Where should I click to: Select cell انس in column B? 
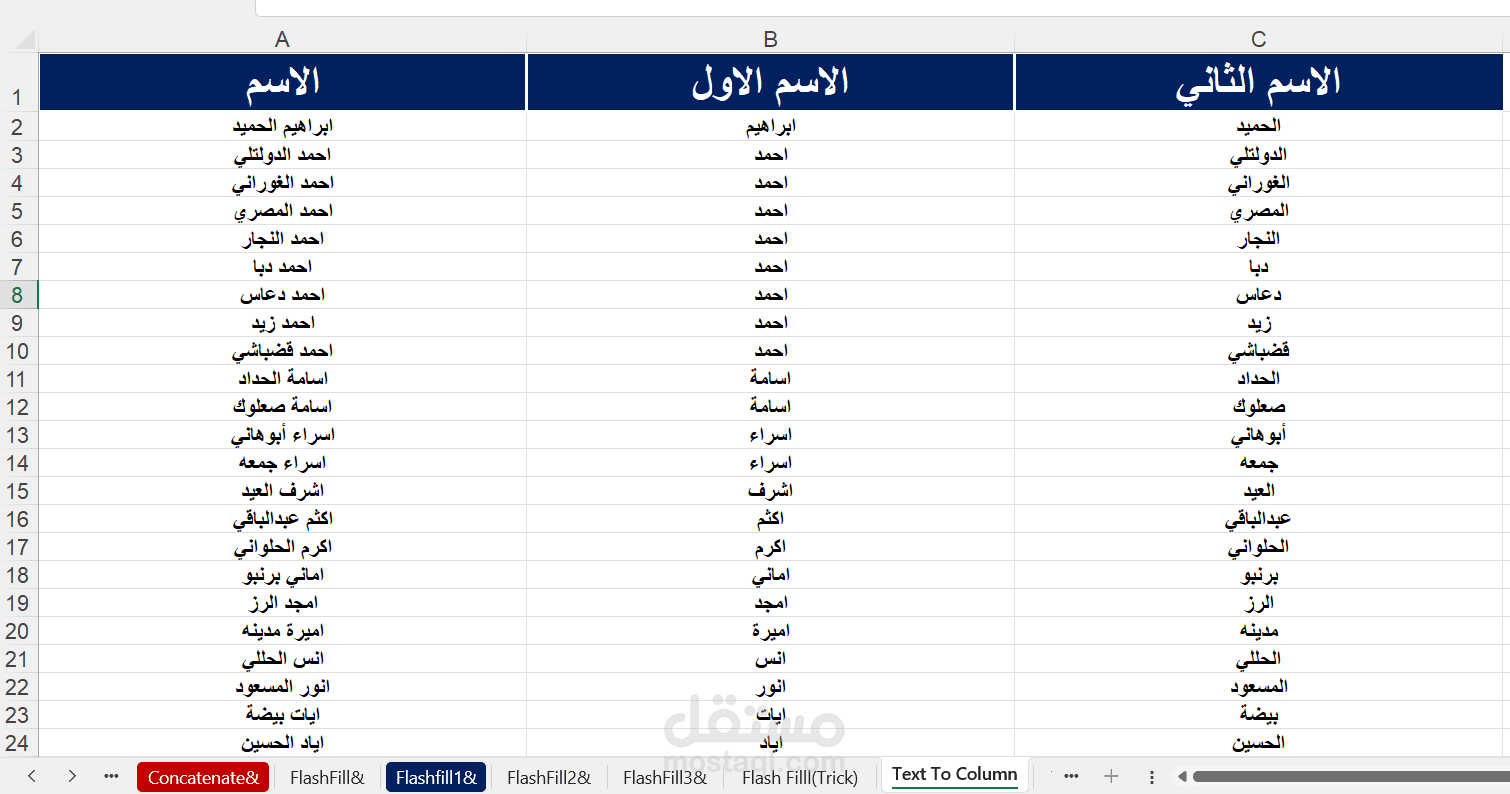[770, 659]
